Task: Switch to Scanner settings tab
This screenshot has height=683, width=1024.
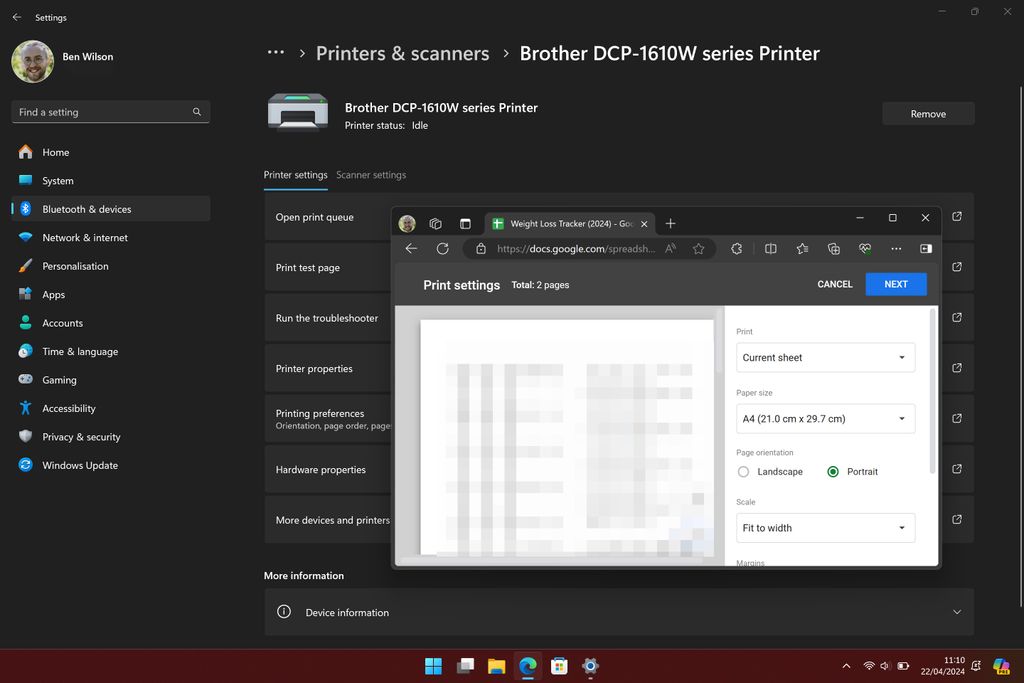Action: (x=371, y=174)
